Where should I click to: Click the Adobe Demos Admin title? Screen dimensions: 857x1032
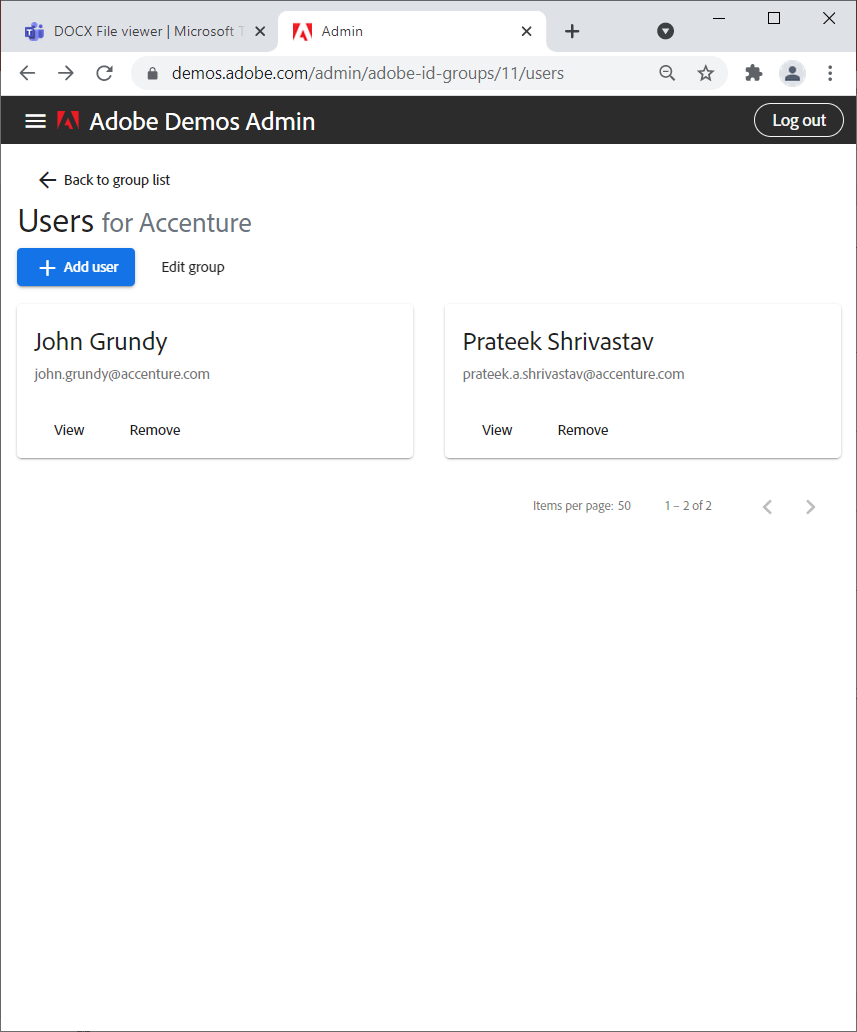tap(202, 121)
